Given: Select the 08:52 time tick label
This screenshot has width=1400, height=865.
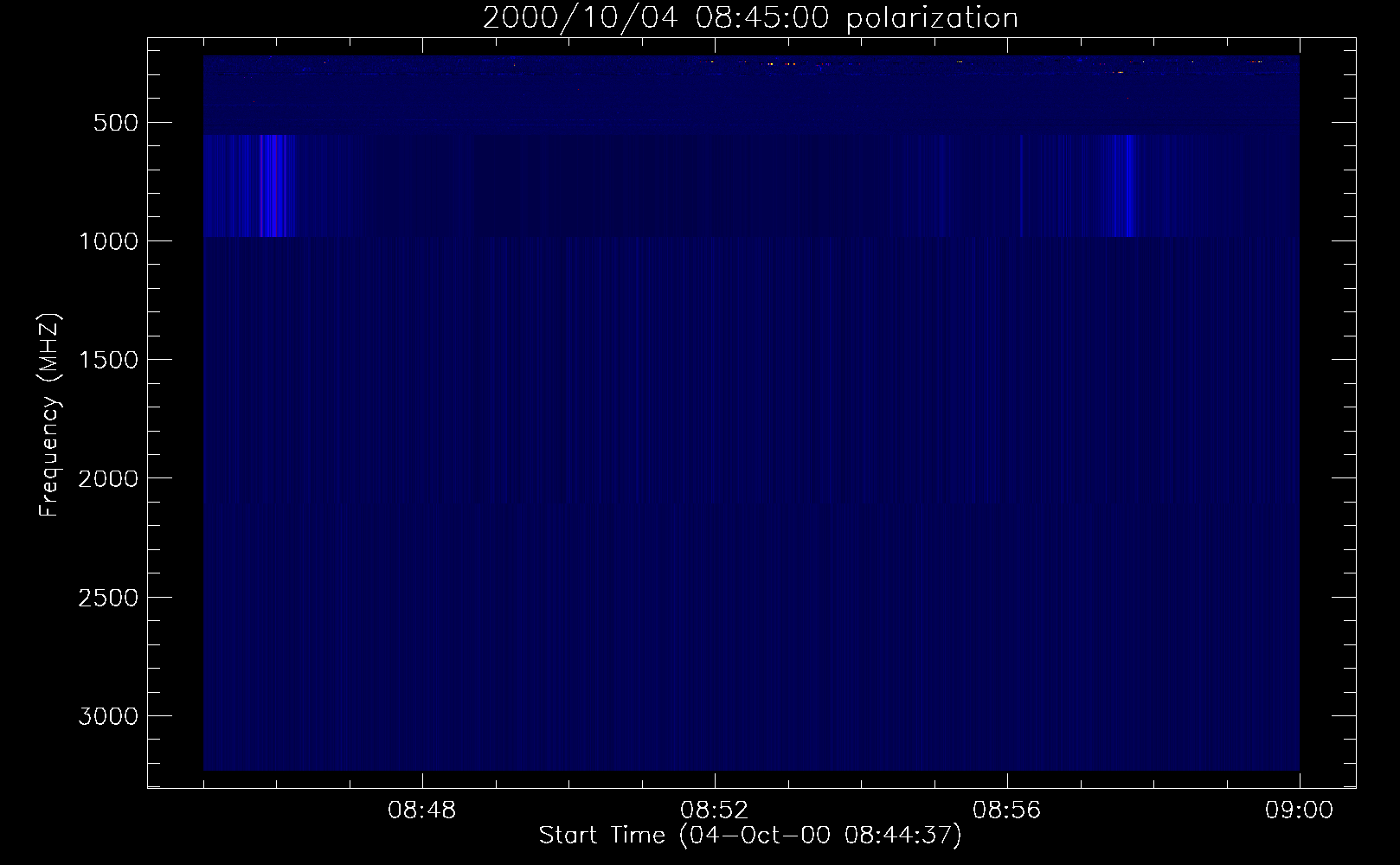Looking at the screenshot, I should (x=715, y=811).
